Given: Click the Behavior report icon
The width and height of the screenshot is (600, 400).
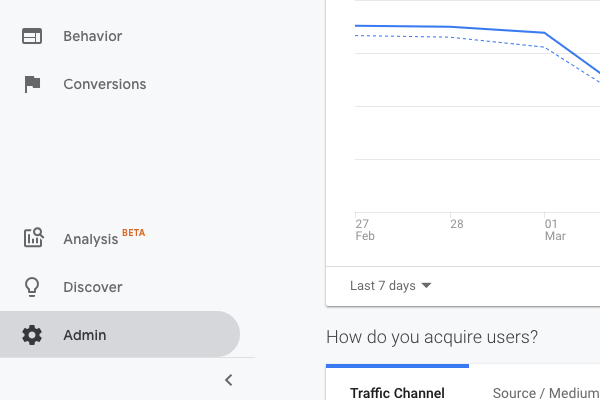Looking at the screenshot, I should click(x=32, y=36).
